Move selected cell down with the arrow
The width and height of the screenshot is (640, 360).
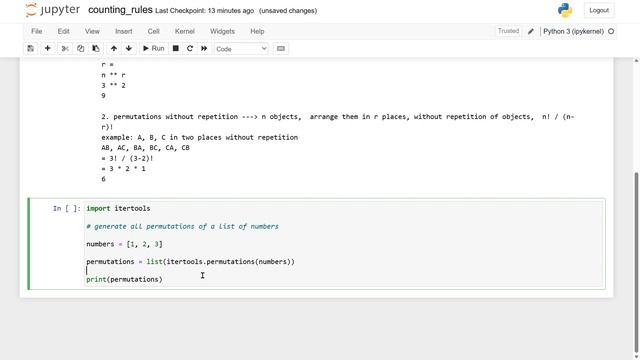129,49
